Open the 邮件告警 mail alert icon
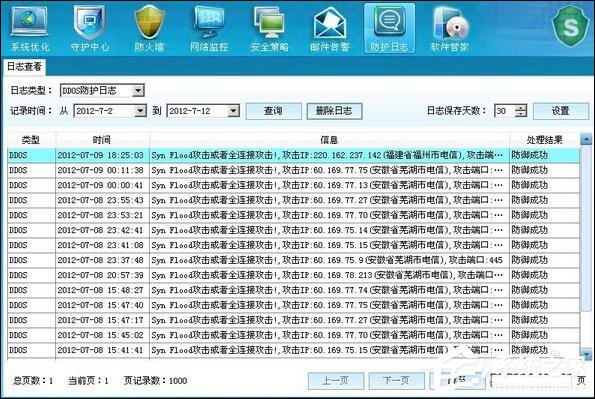The width and height of the screenshot is (595, 399). coord(329,28)
